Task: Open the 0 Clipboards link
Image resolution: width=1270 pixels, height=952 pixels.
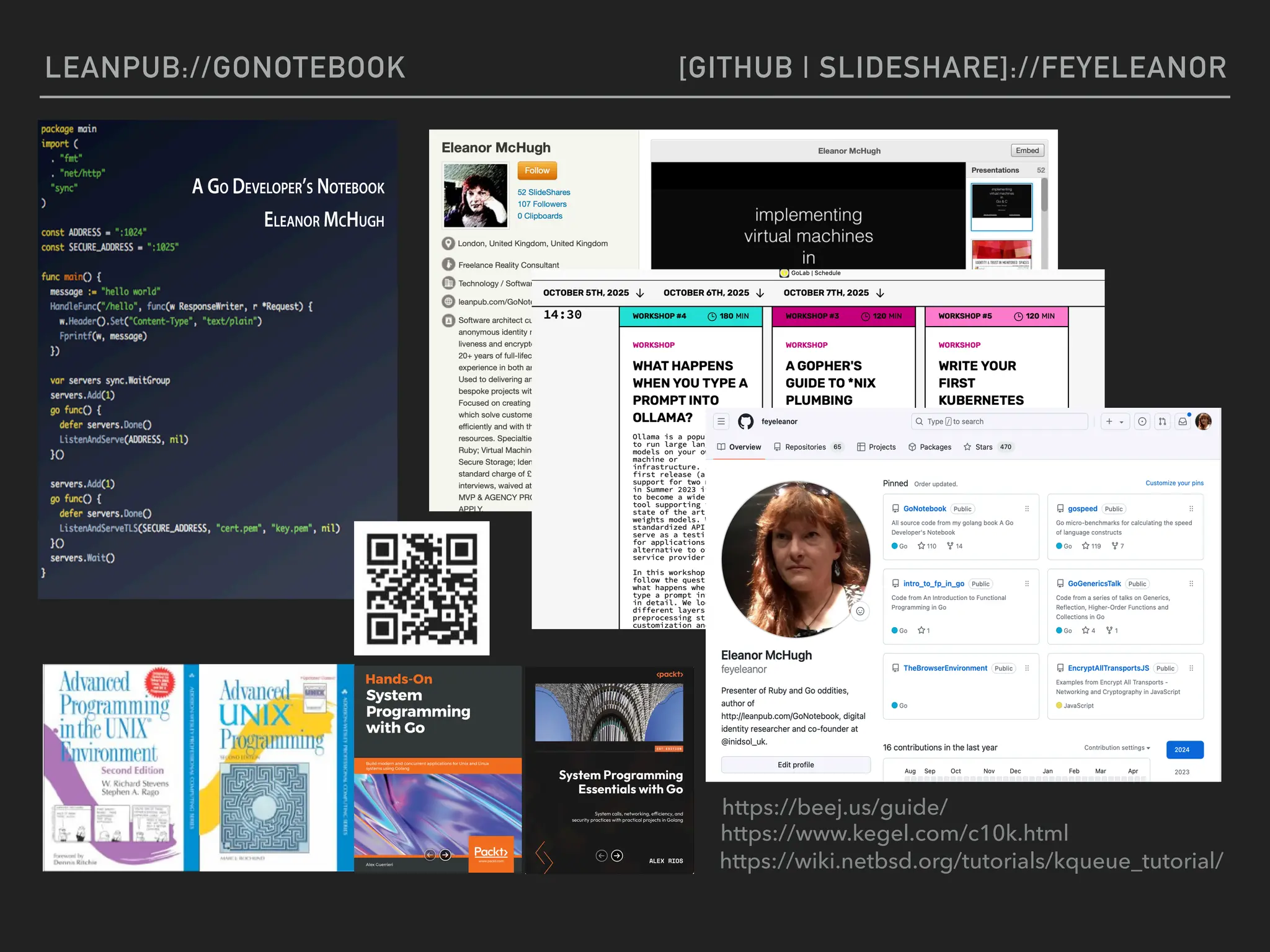Action: (540, 216)
